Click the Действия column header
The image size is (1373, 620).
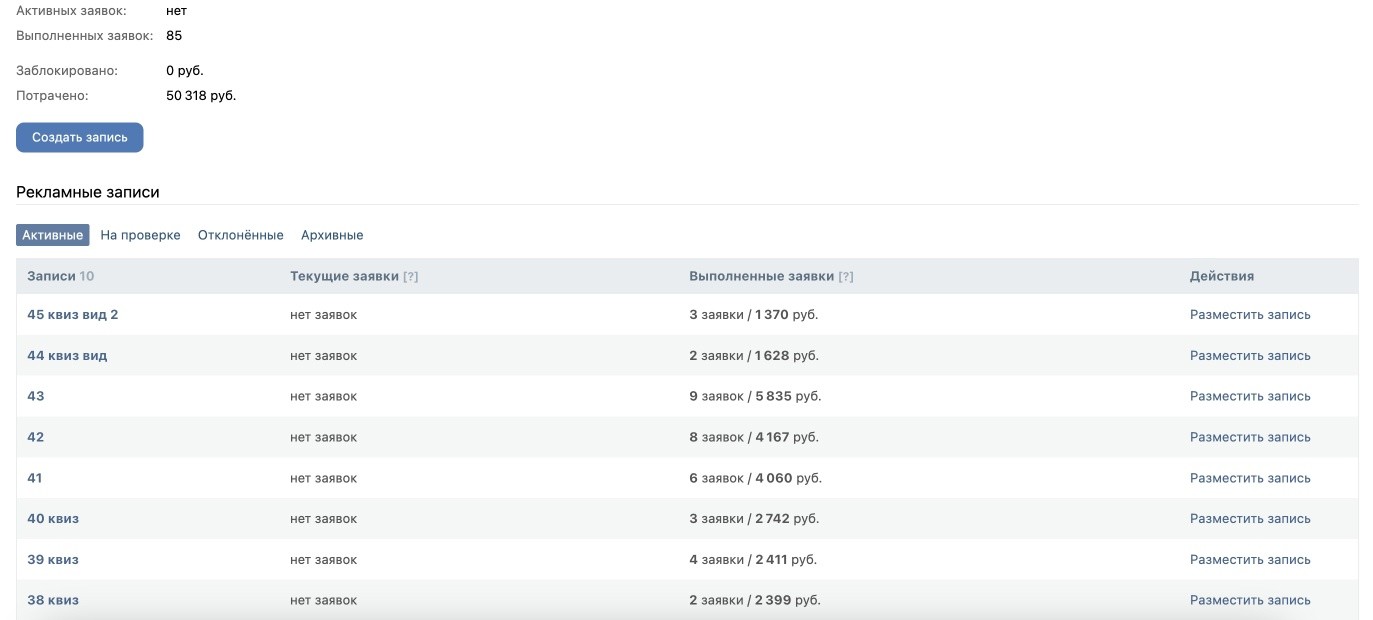tap(1222, 276)
